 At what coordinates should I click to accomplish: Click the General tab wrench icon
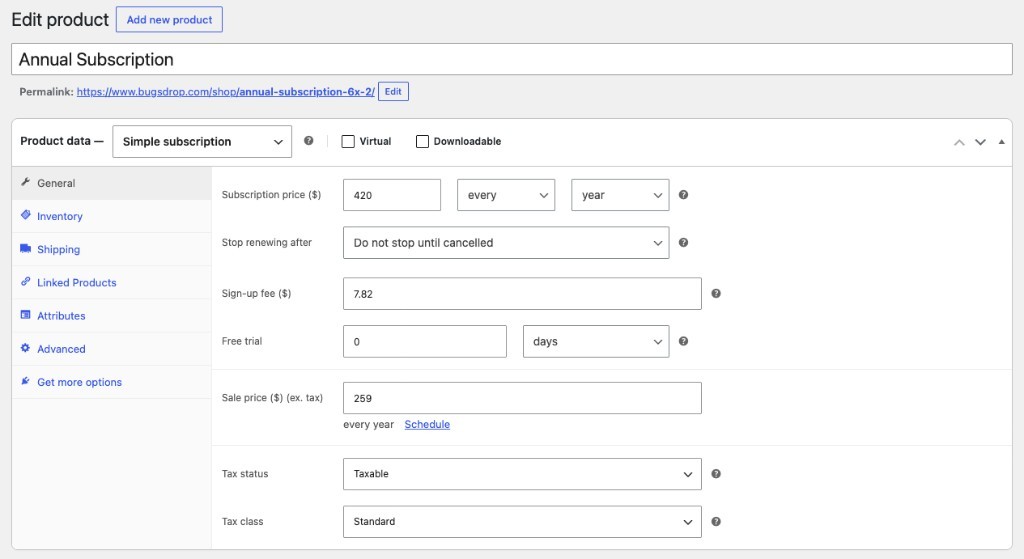click(x=25, y=182)
